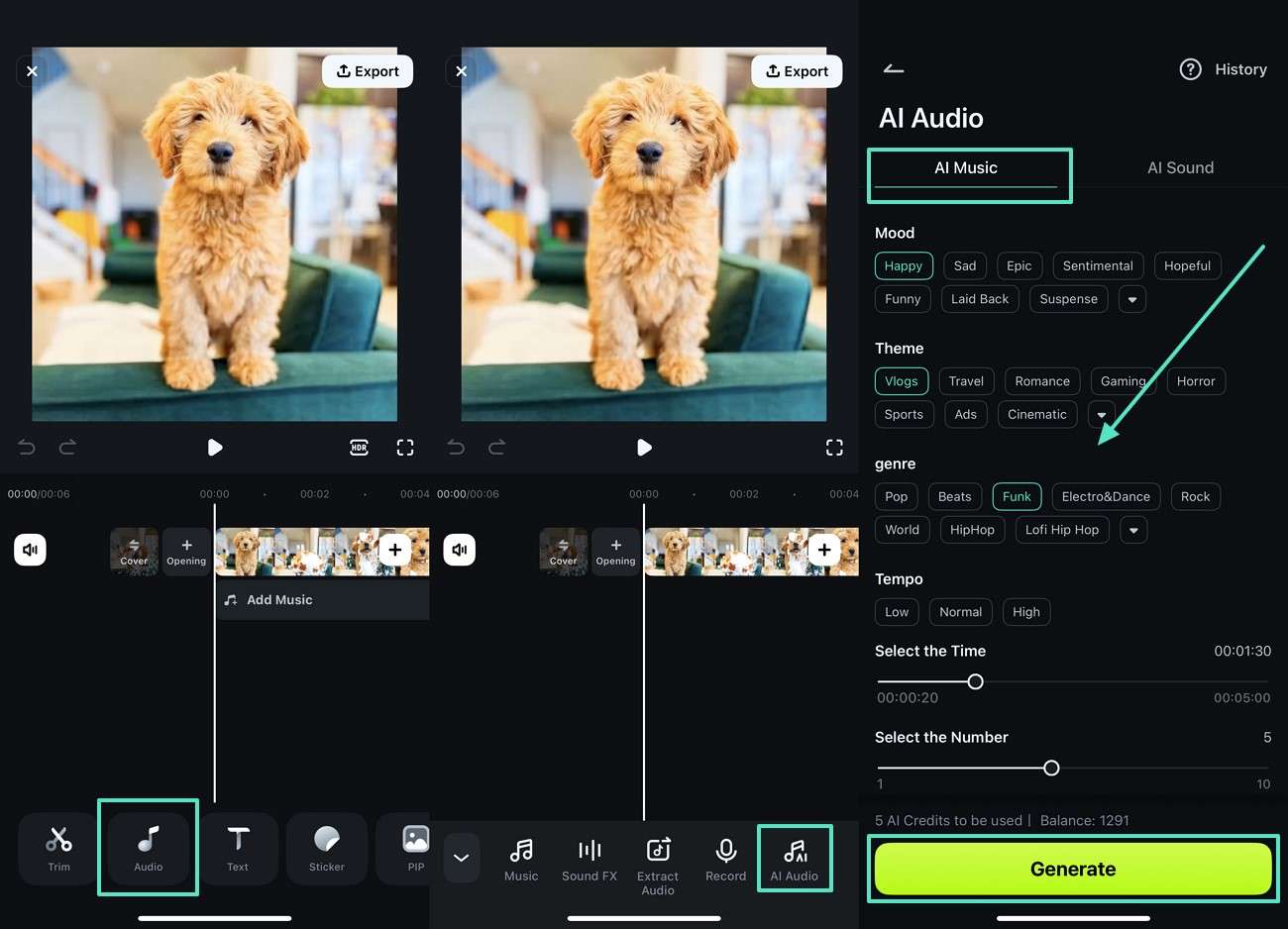This screenshot has width=1288, height=929.
Task: Open the Text tool
Action: click(x=238, y=848)
